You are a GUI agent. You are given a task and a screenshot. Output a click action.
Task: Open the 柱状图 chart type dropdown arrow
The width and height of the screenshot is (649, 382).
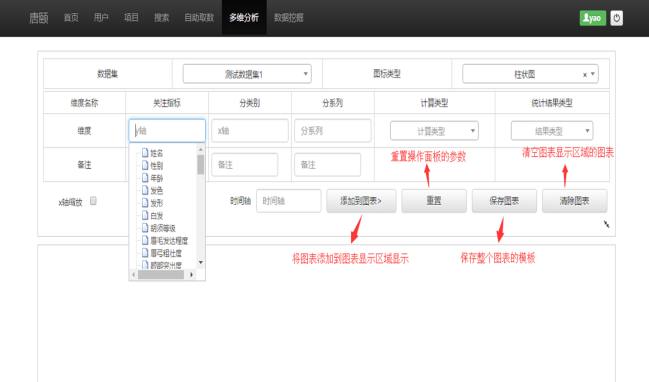click(x=593, y=74)
